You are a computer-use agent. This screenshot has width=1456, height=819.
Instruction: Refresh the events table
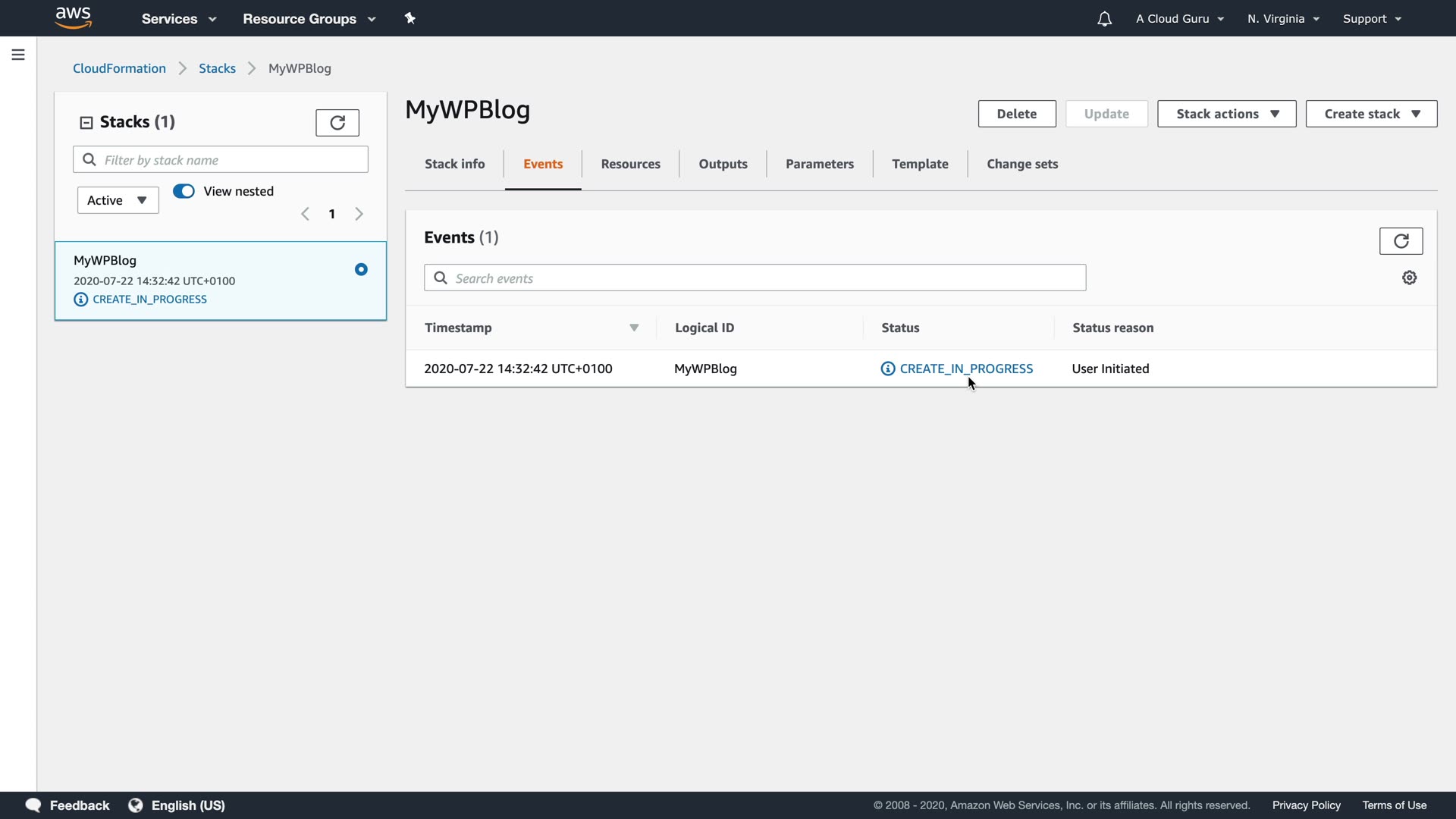click(1401, 241)
